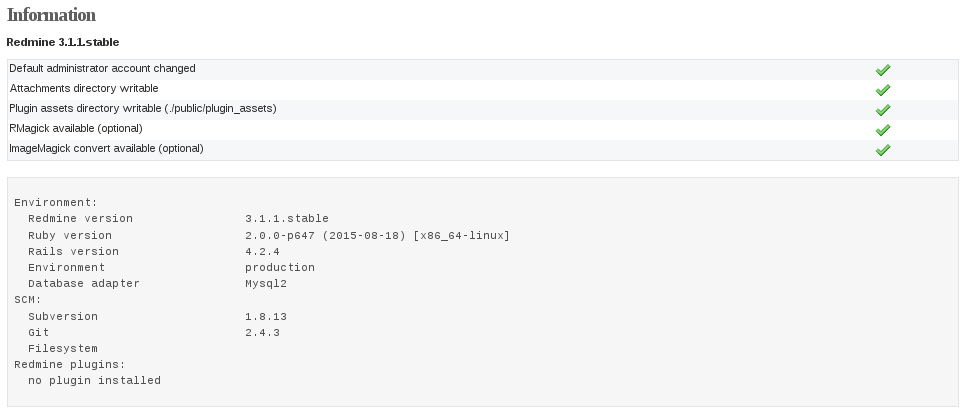Image resolution: width=962 pixels, height=410 pixels.
Task: Click the Rails version value 4.2.4
Action: pos(263,252)
